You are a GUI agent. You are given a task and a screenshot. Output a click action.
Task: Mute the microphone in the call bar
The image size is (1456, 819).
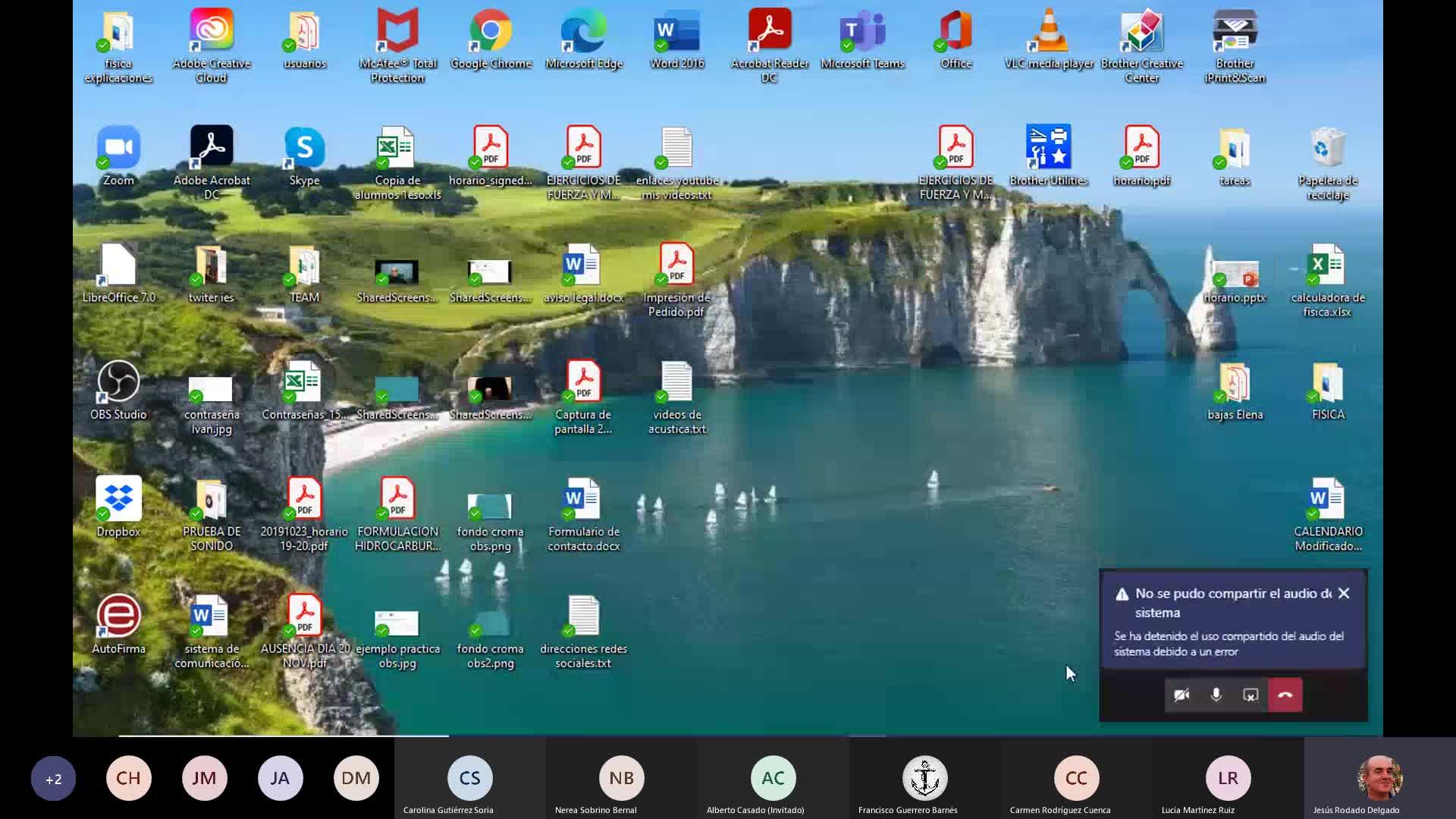coord(1216,695)
